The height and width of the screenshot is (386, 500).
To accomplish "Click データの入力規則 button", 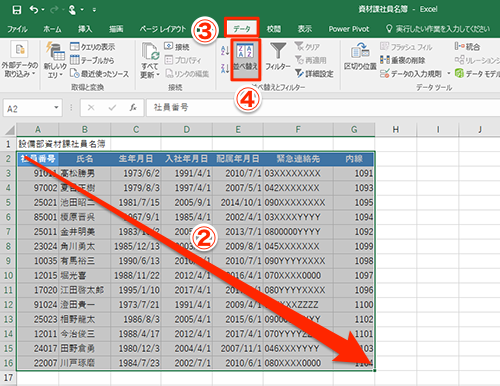I will (411, 73).
